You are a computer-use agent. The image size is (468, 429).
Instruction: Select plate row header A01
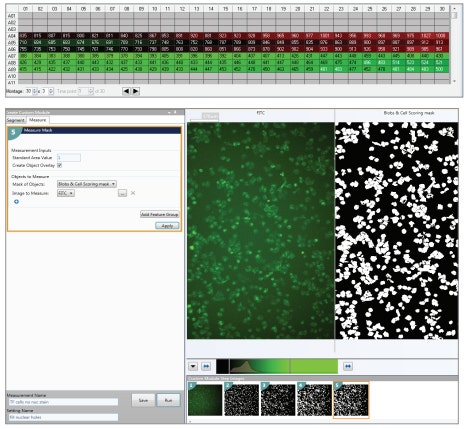click(12, 16)
